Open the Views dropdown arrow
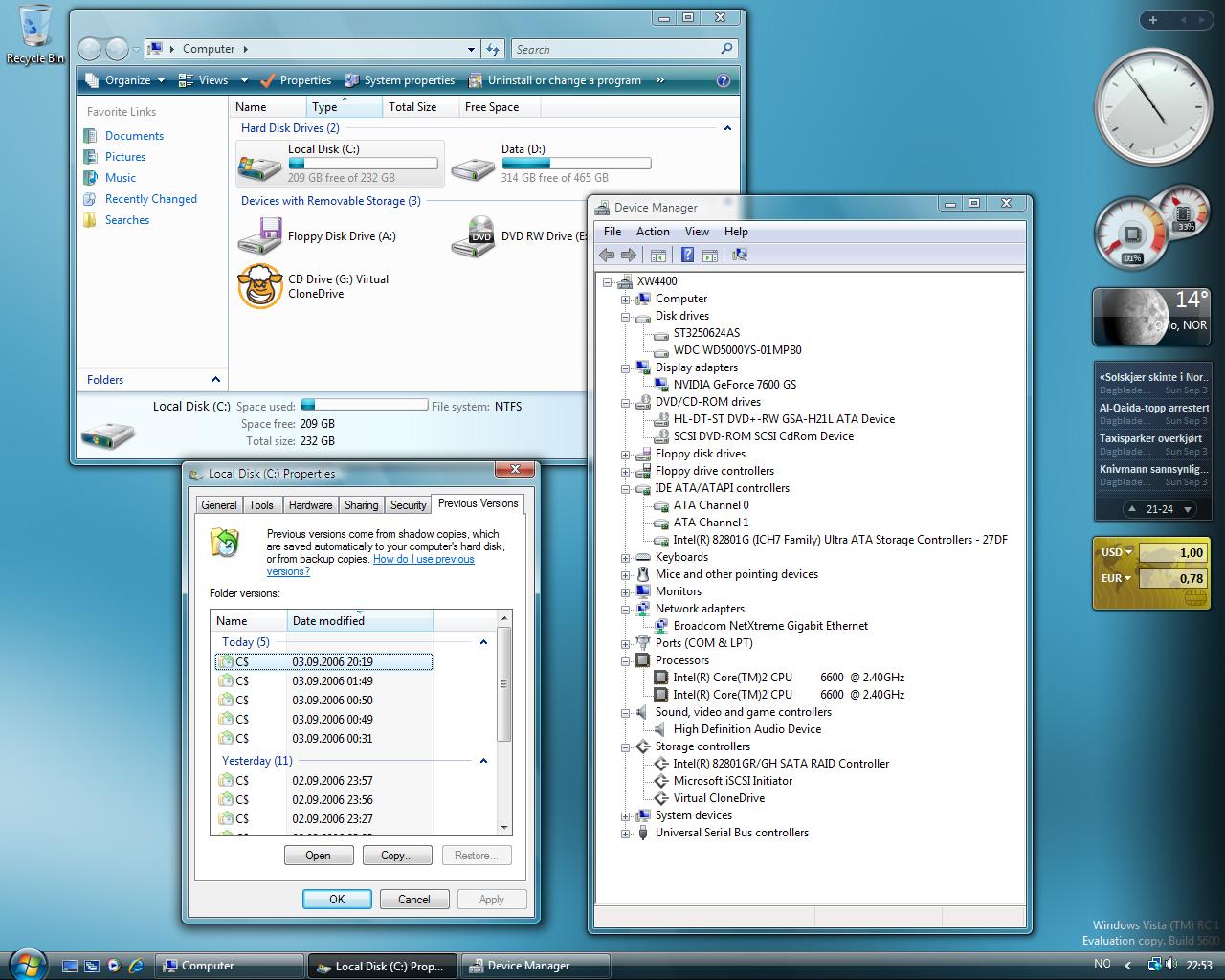Screen dimensions: 1225x980 click(244, 80)
